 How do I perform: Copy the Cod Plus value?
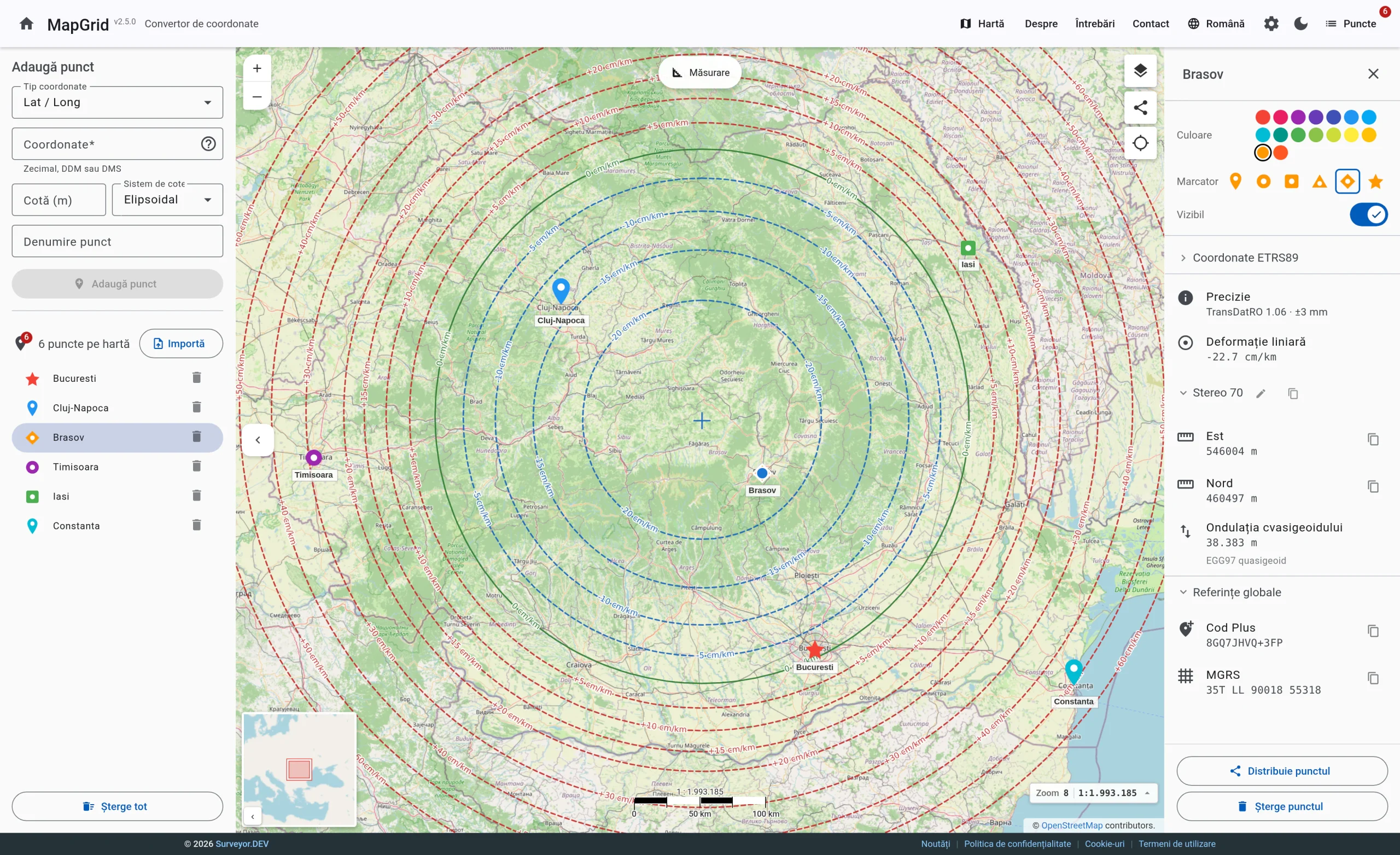point(1373,631)
